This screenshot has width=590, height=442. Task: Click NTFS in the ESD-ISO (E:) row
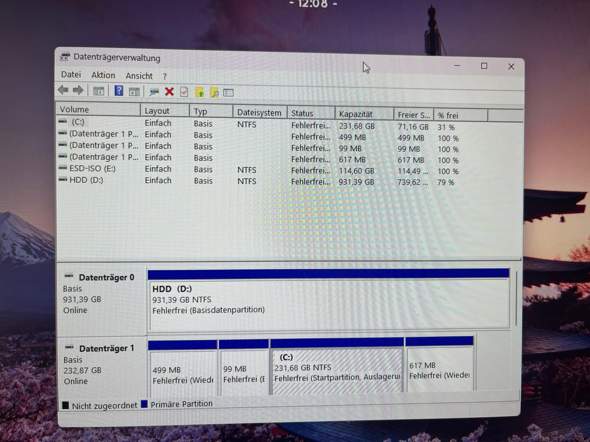[247, 170]
